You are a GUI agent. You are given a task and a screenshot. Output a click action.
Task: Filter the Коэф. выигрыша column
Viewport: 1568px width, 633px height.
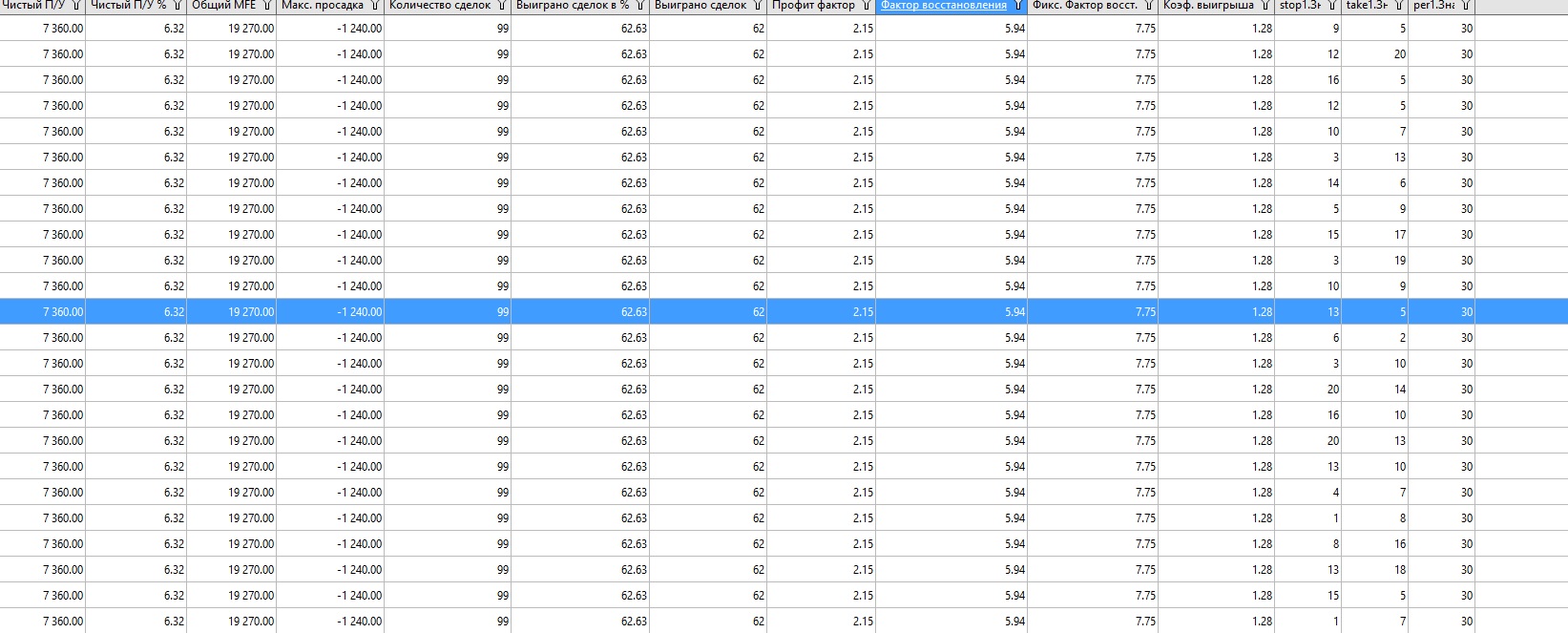point(1265,6)
